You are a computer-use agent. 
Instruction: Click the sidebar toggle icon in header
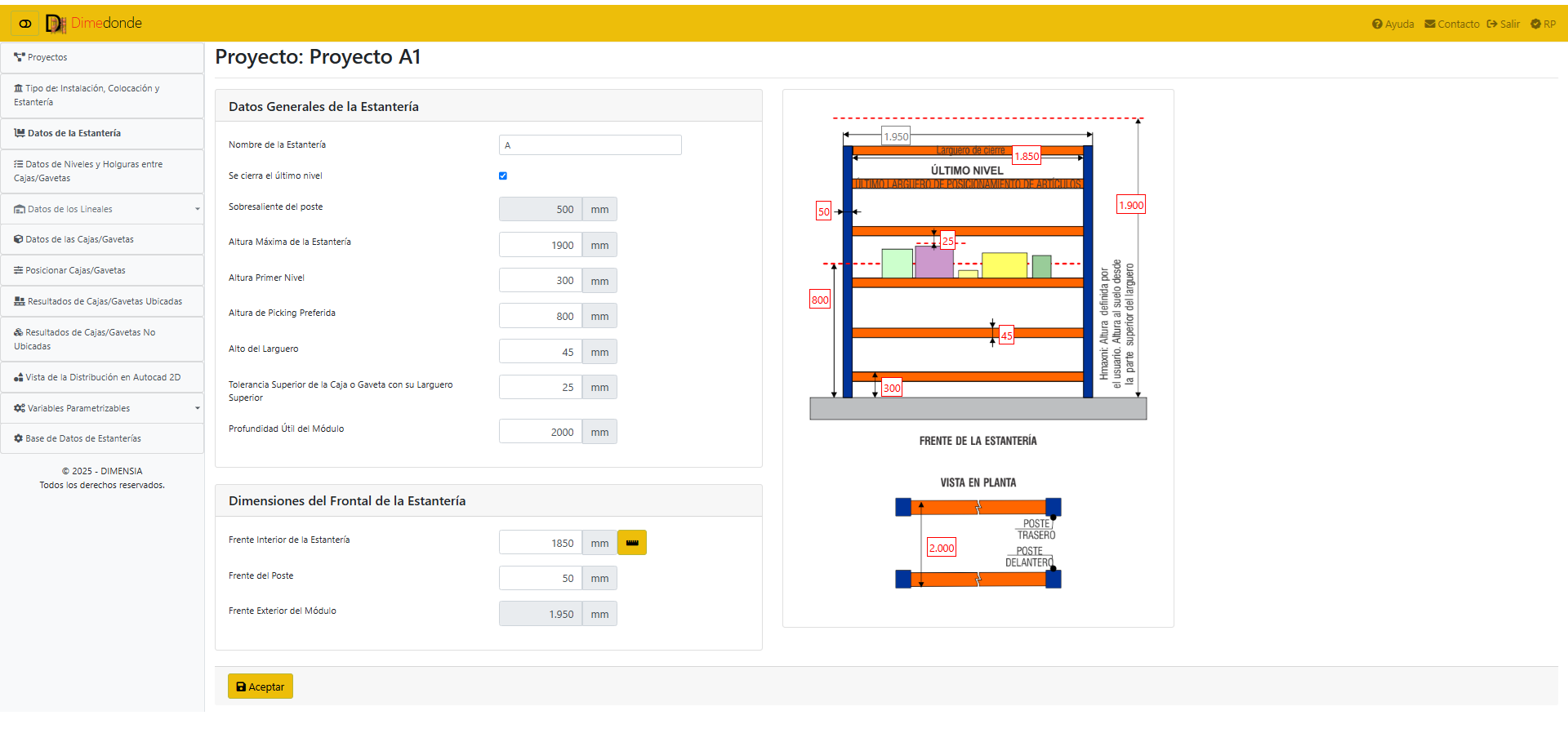pos(25,24)
